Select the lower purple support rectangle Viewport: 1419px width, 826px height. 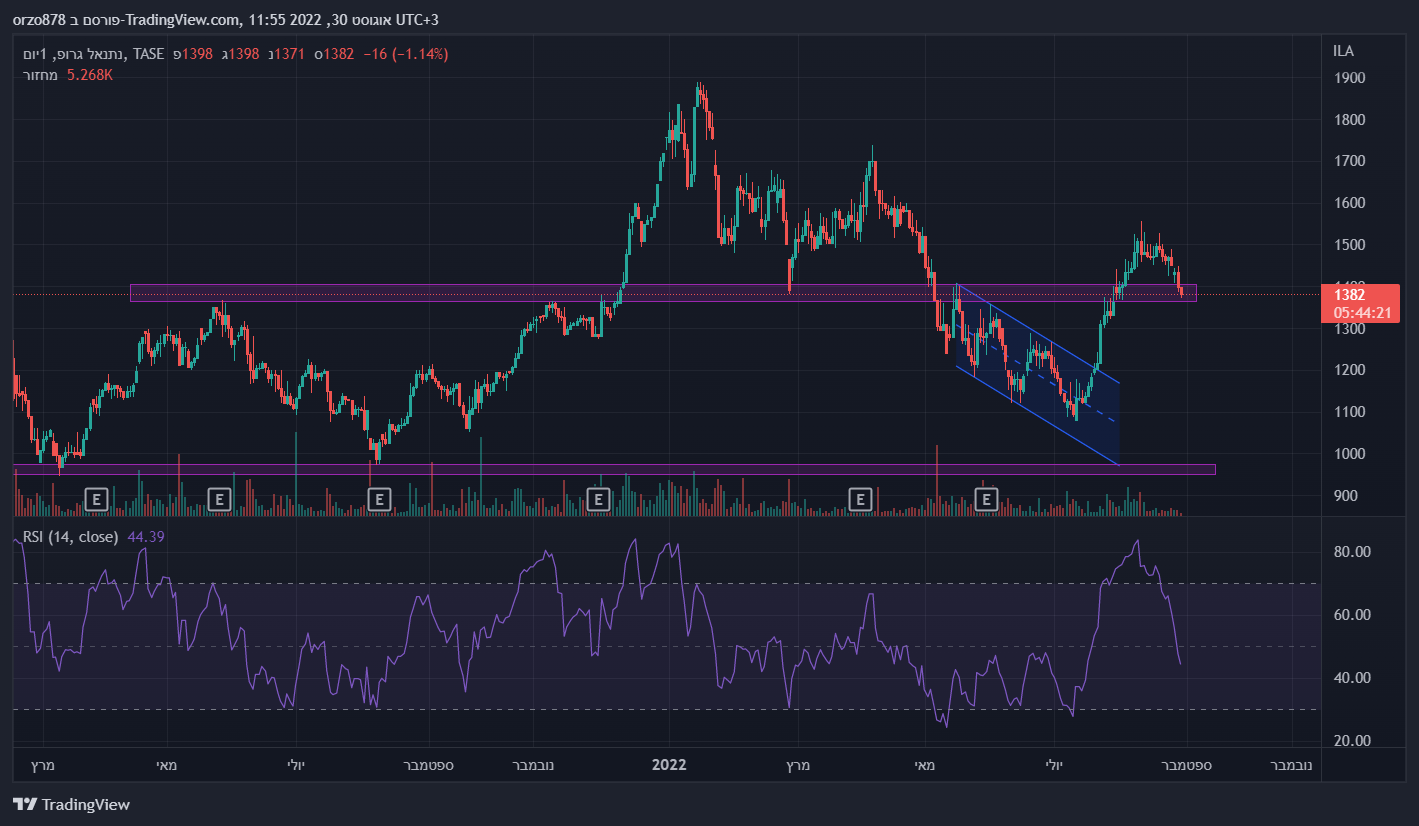coord(614,469)
